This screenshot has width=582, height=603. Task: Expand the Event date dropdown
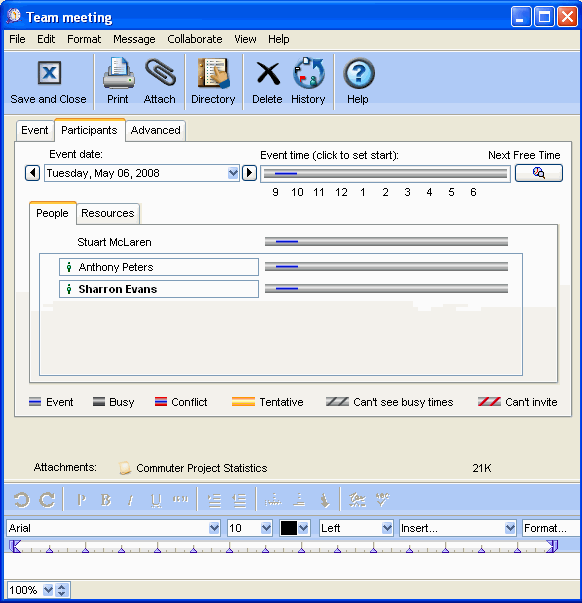click(233, 173)
